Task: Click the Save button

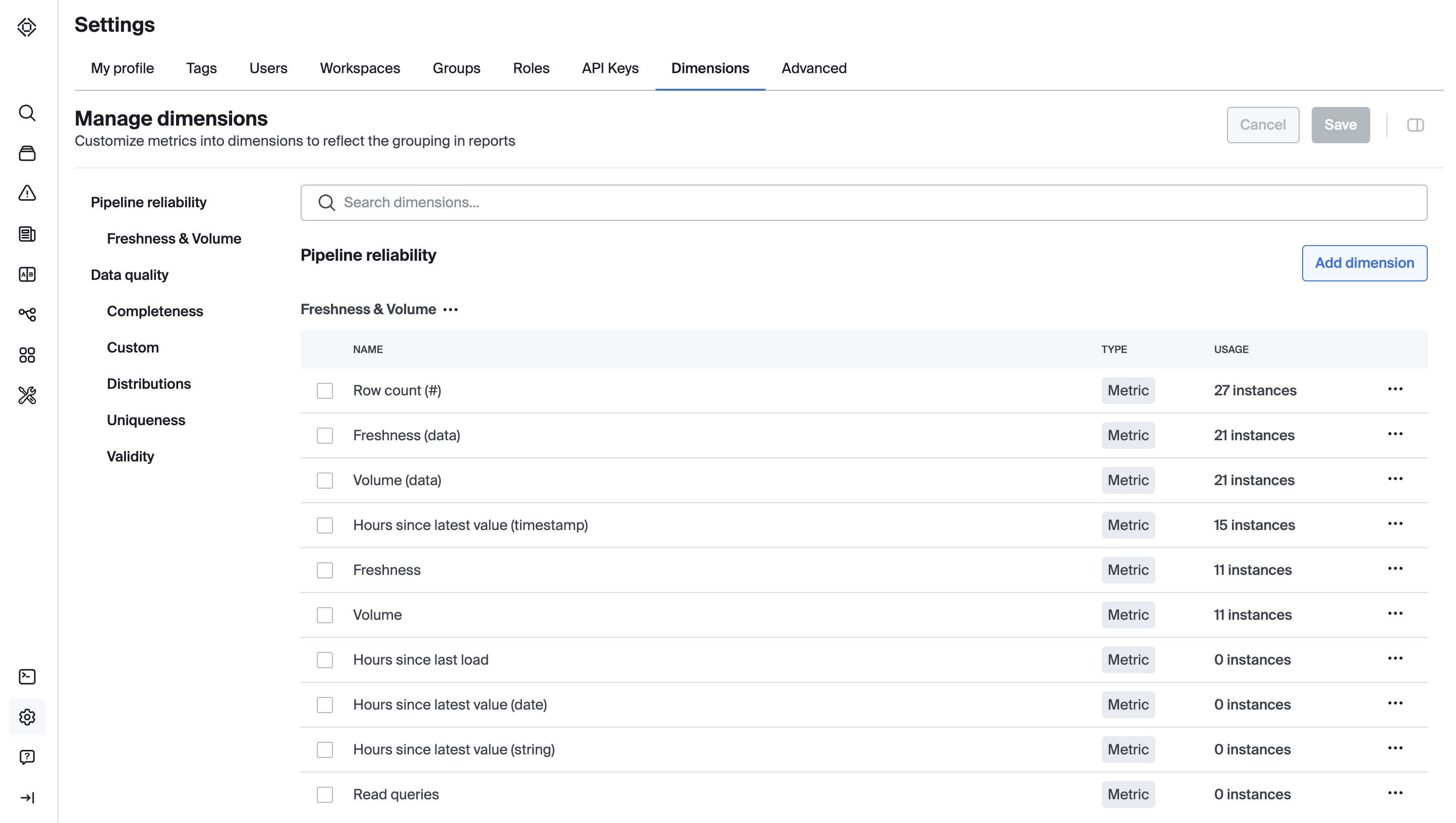Action: pos(1340,125)
